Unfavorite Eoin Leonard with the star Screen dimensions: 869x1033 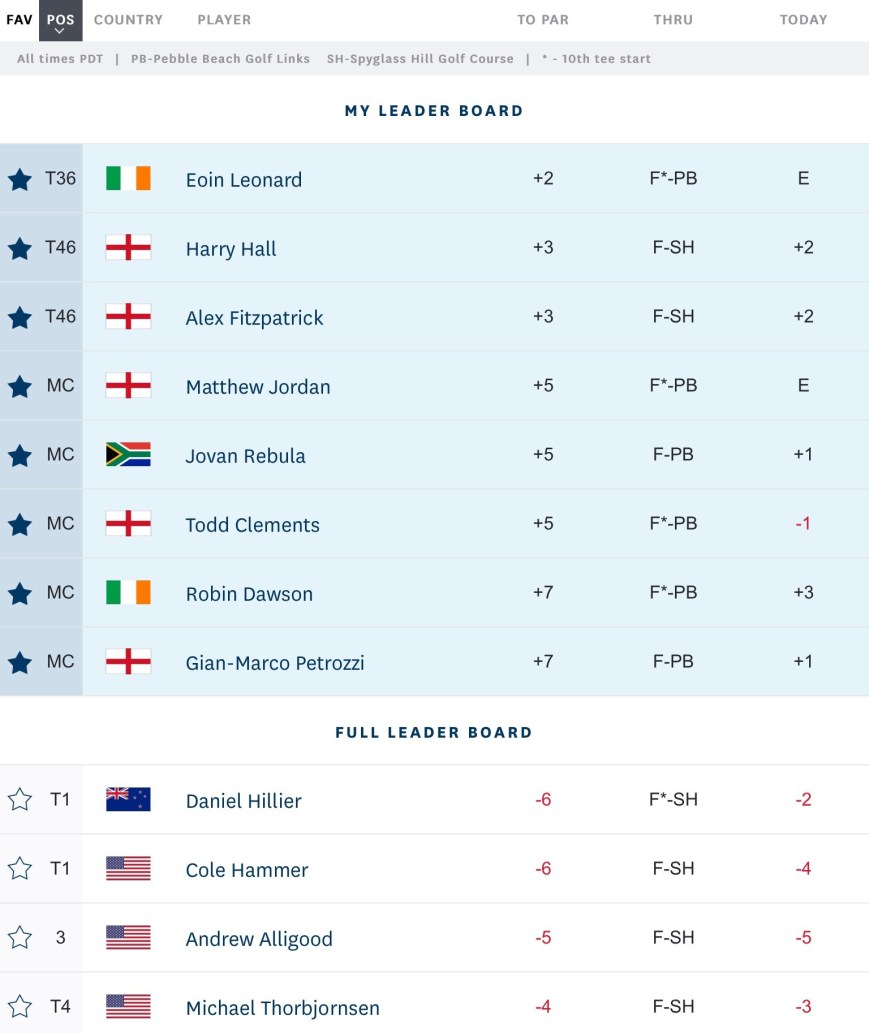(x=20, y=180)
